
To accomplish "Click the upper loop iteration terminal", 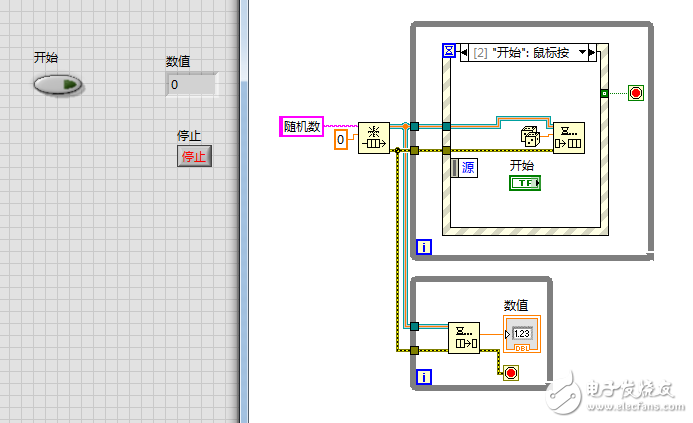I will tap(423, 247).
